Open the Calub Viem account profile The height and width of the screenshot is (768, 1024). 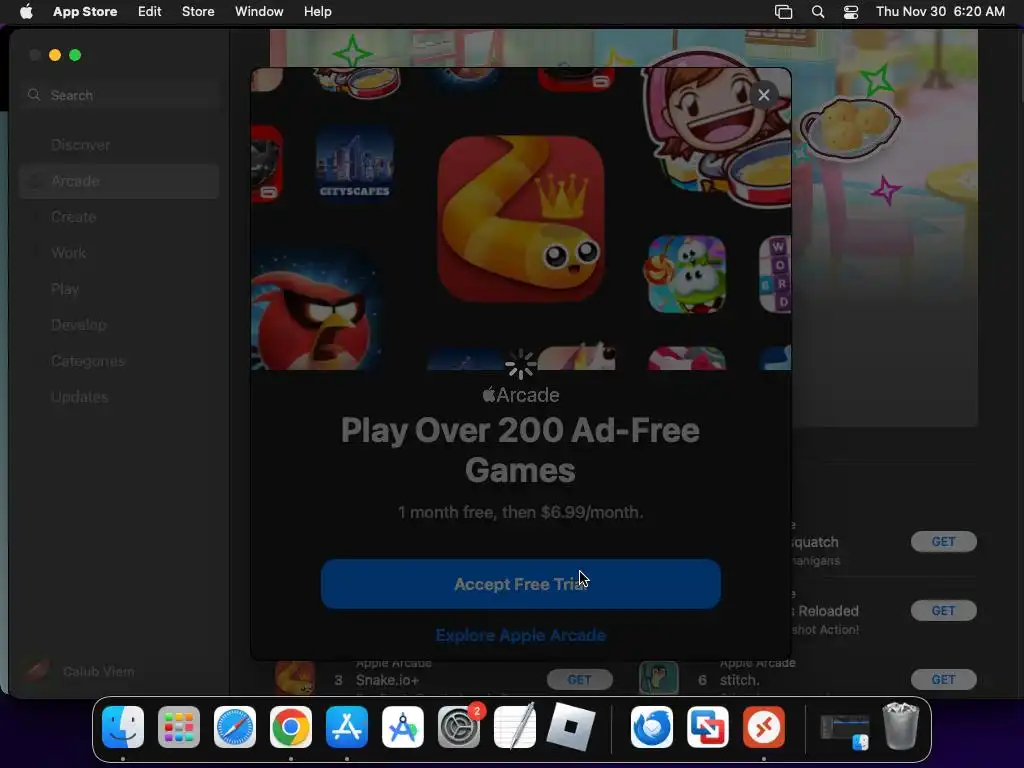point(80,671)
